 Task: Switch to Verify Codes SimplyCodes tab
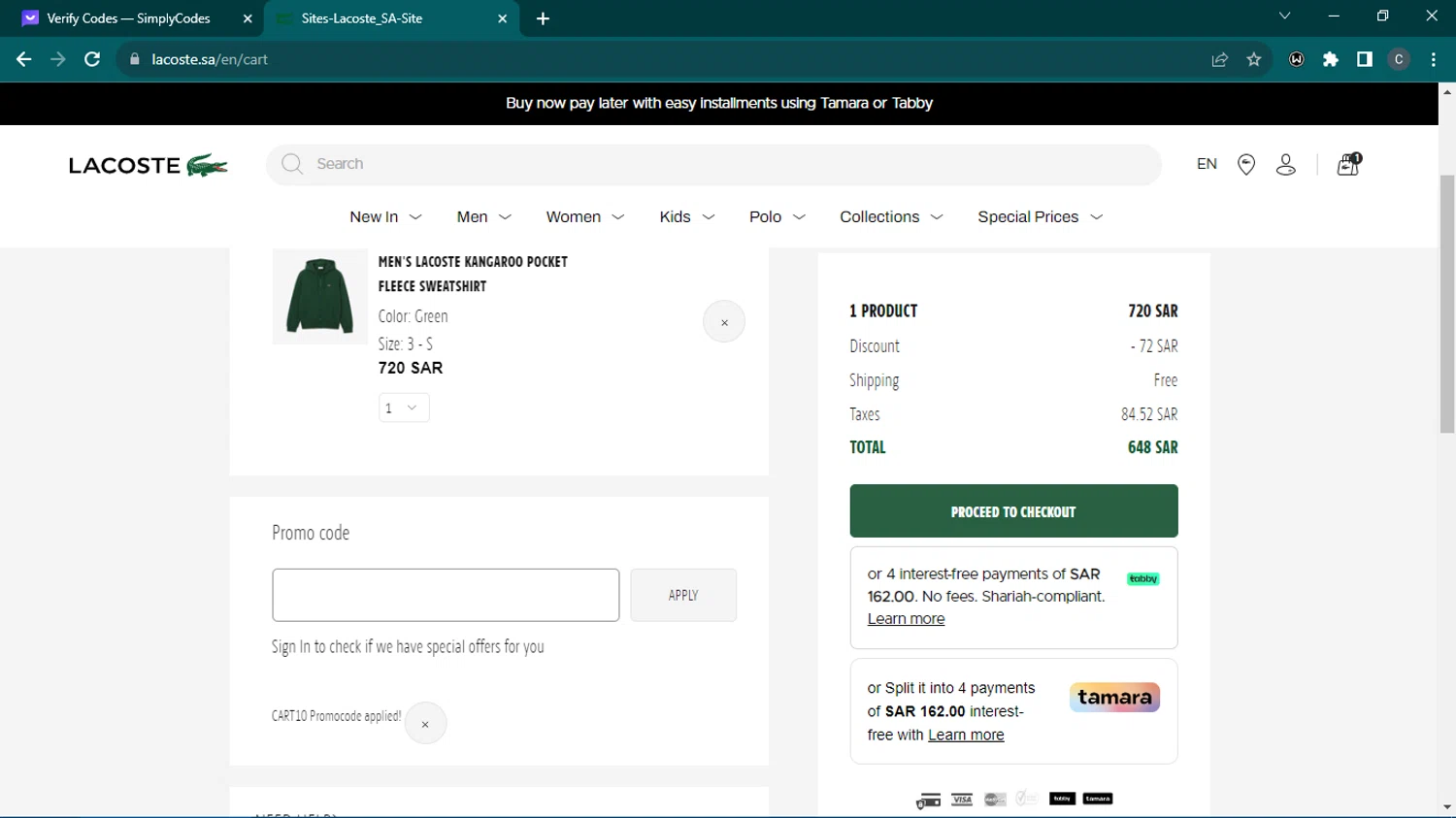click(x=128, y=18)
